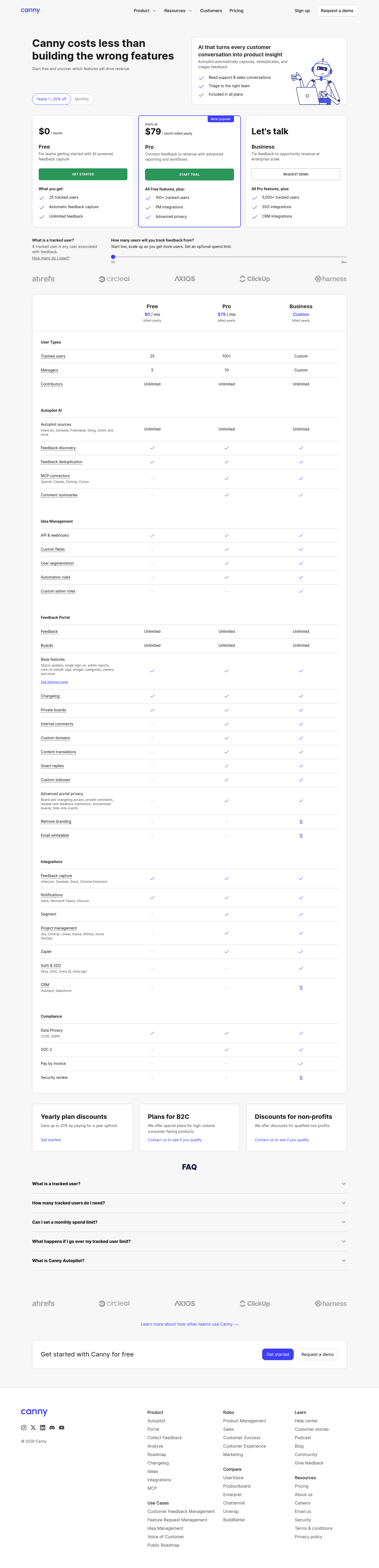The height and width of the screenshot is (1568, 379).
Task: Click the $ icon in CRM row
Action: (x=301, y=987)
